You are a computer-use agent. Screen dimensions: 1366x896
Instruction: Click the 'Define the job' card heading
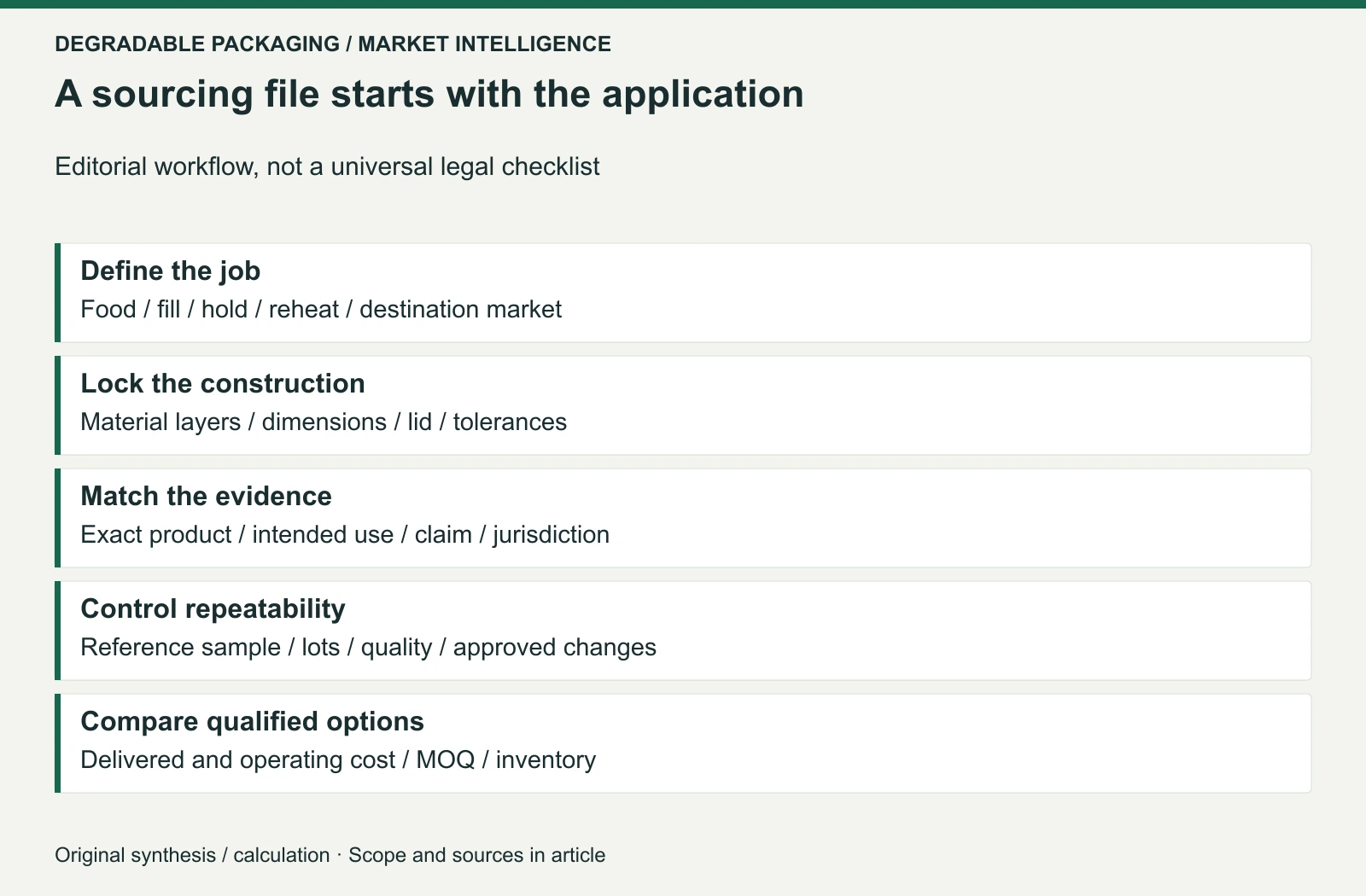170,271
